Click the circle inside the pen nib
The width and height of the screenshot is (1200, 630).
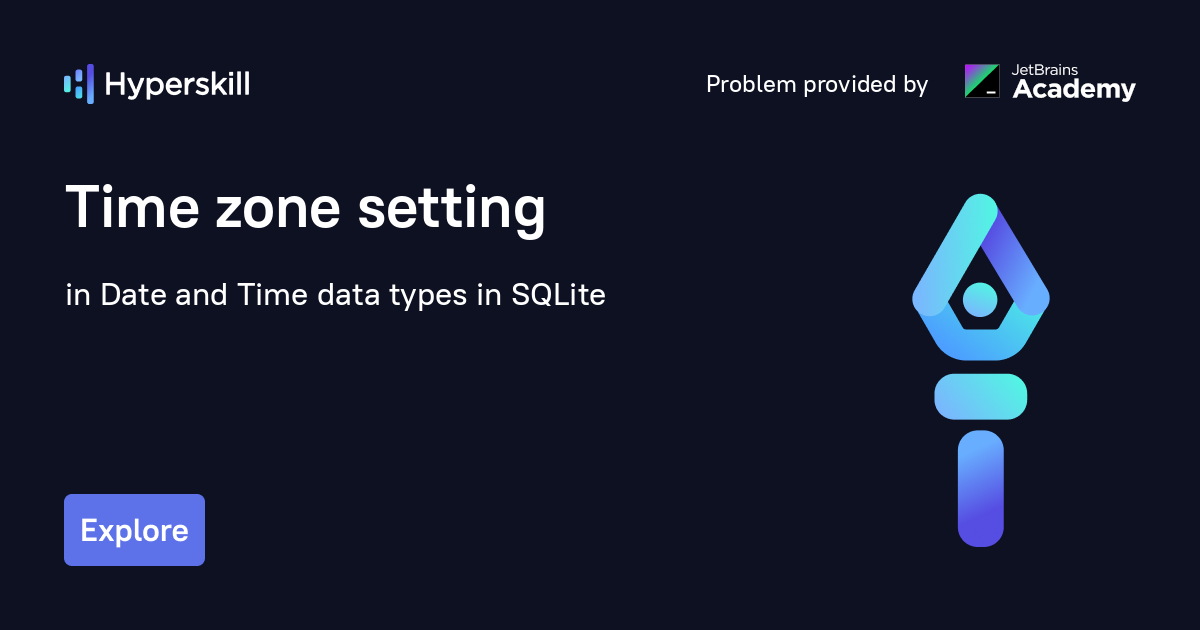pyautogui.click(x=980, y=298)
